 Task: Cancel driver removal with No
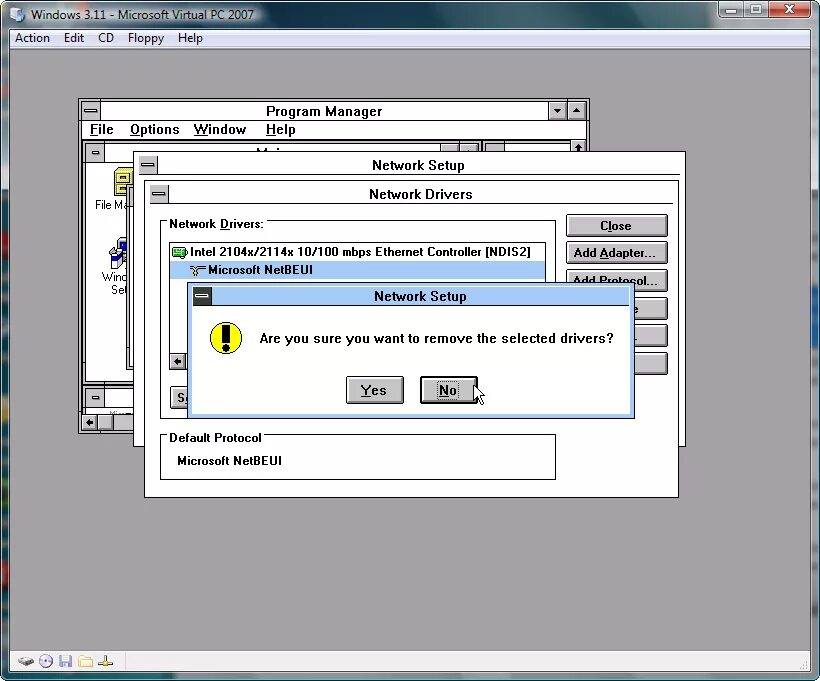click(449, 390)
